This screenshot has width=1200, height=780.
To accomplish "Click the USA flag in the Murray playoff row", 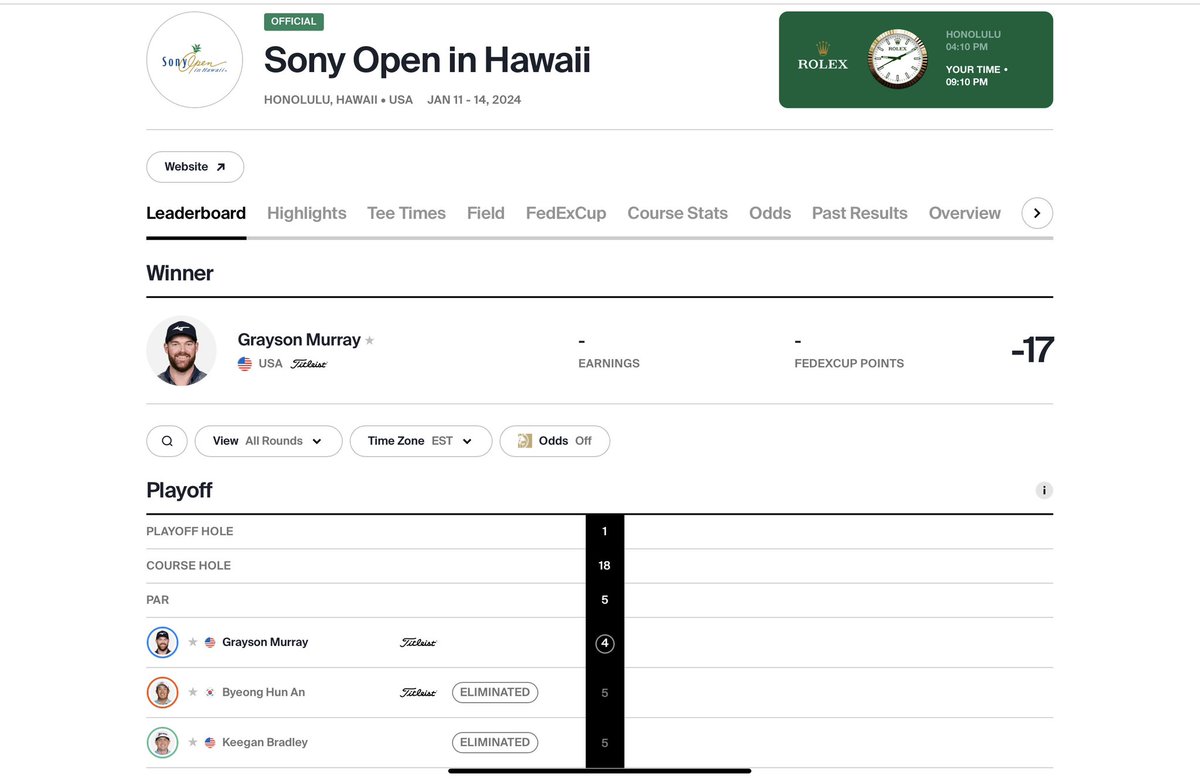I will tap(210, 643).
